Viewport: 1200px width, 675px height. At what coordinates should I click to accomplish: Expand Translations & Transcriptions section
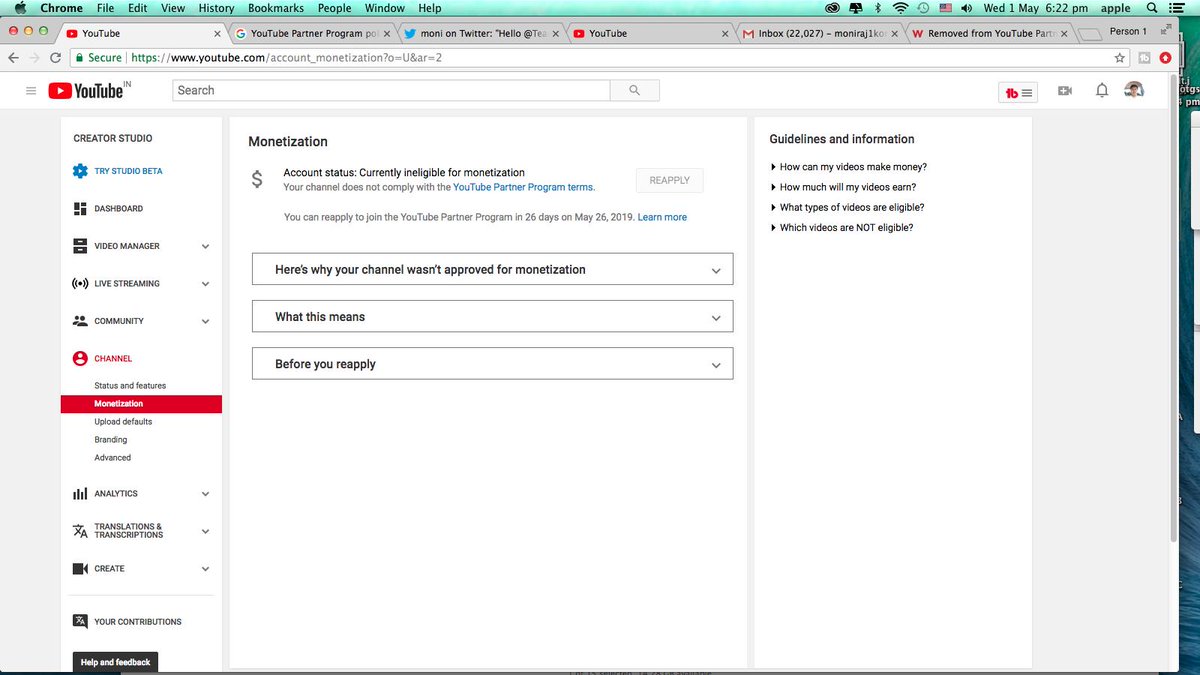205,531
